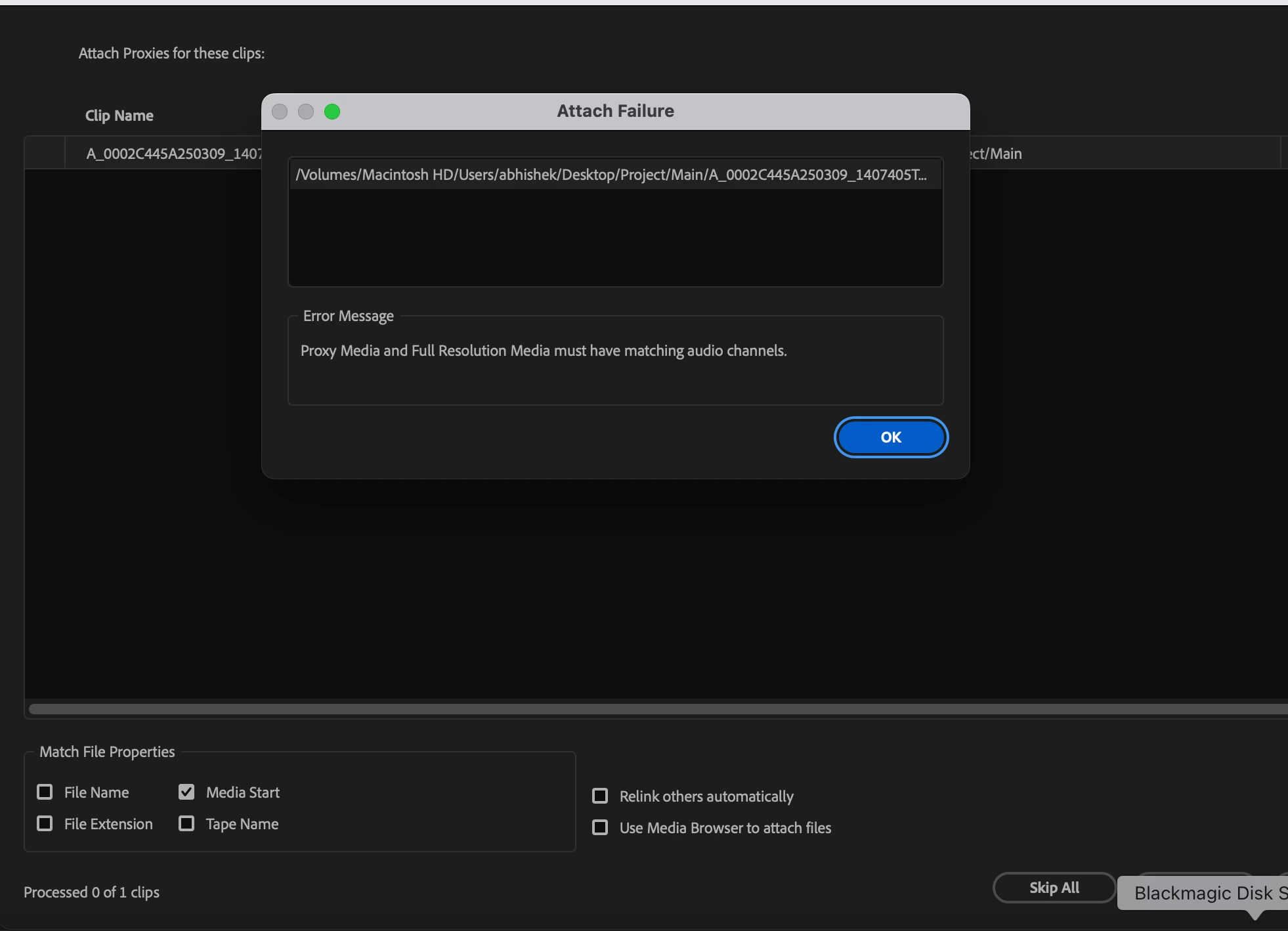Viewport: 1288px width, 931px height.
Task: Click the ct/Main path cell in clip row
Action: tap(996, 154)
